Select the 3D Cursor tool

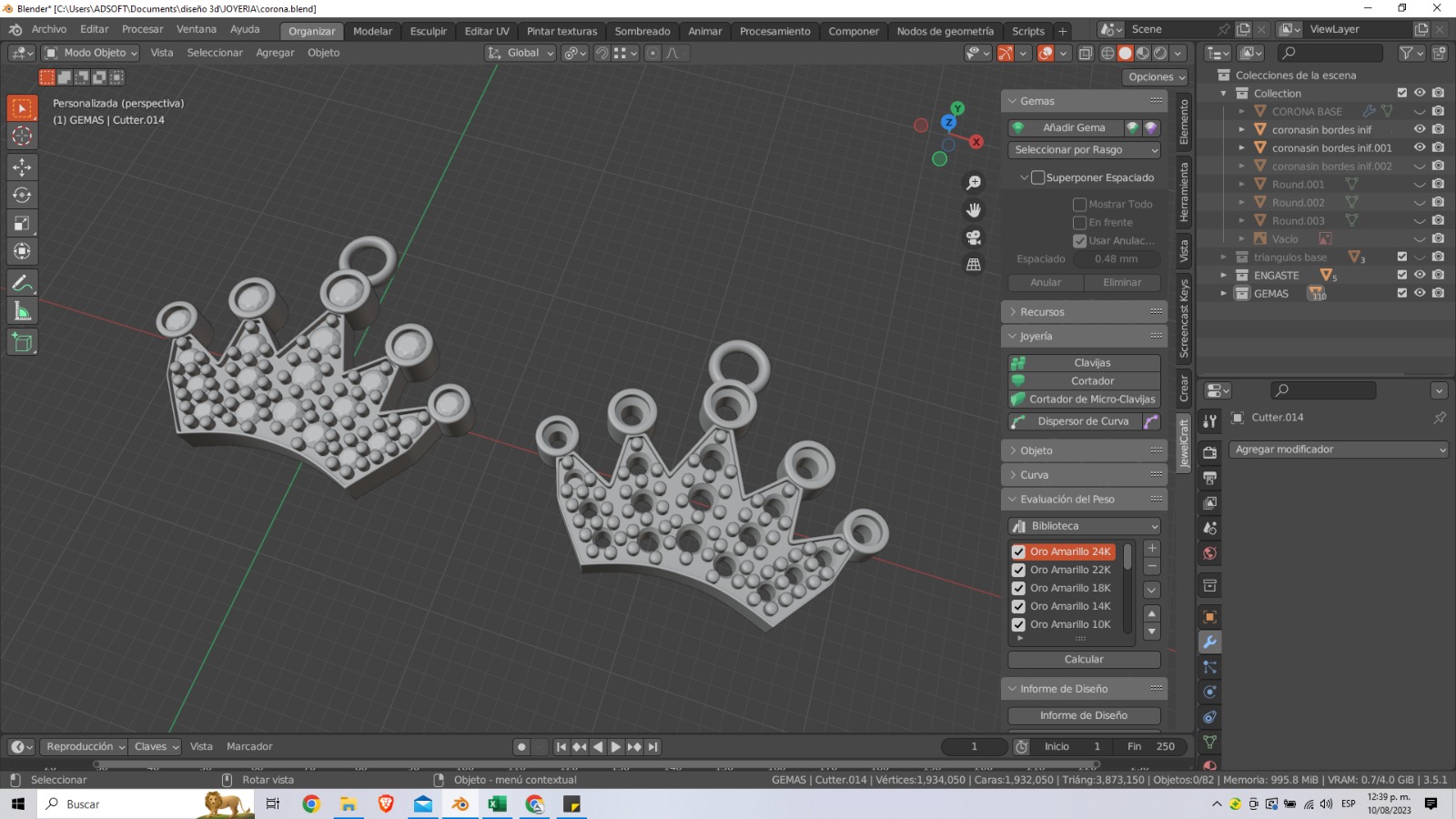pyautogui.click(x=22, y=136)
